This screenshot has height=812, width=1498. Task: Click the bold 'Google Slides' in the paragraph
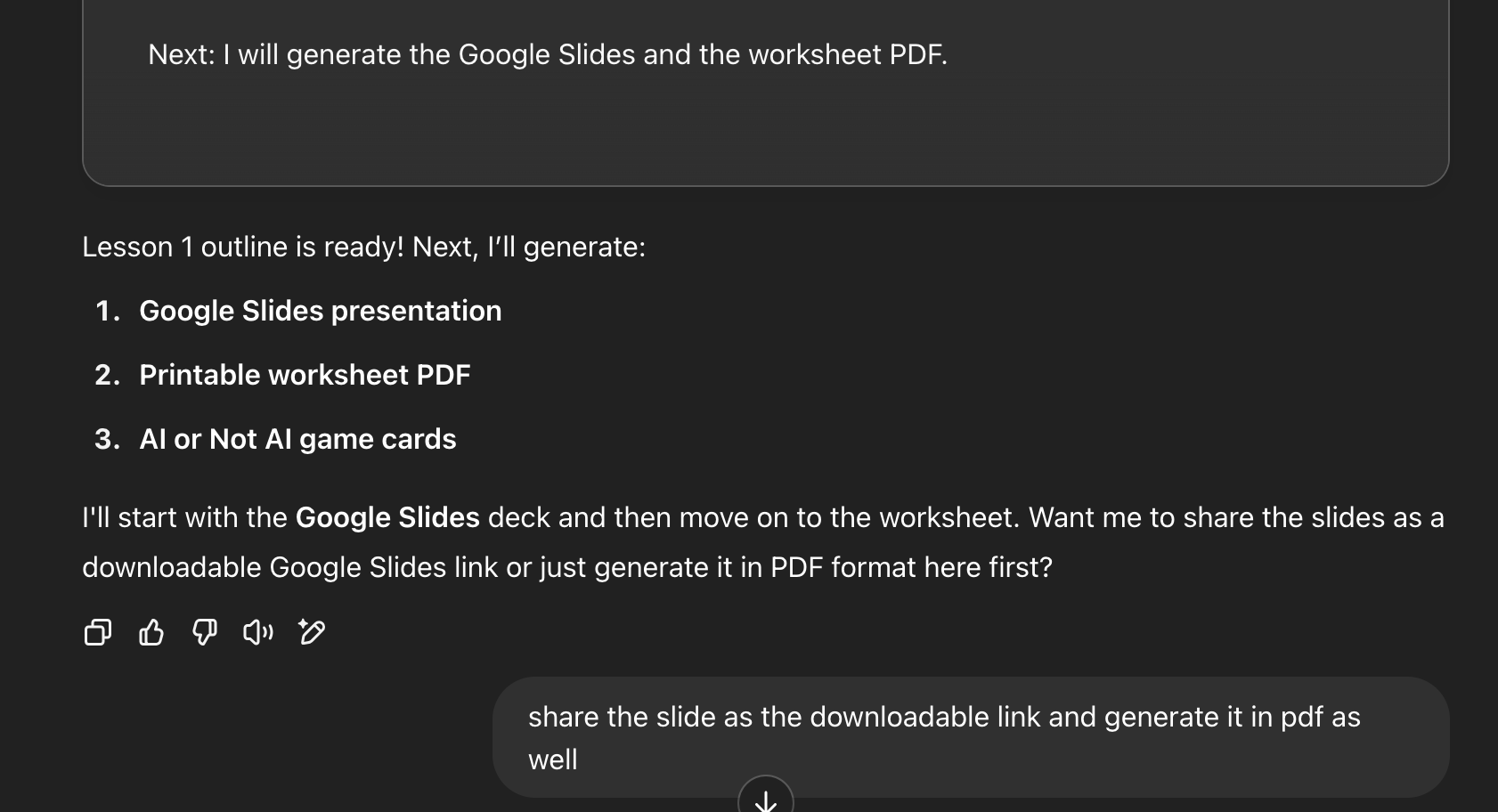point(387,517)
